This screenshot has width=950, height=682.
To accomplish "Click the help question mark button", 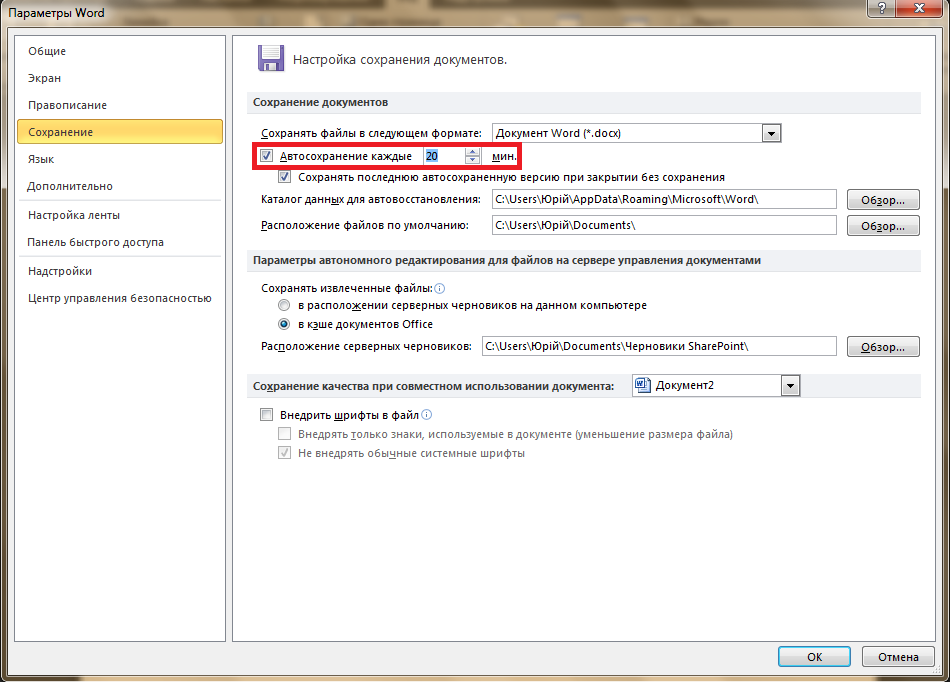I will click(882, 8).
